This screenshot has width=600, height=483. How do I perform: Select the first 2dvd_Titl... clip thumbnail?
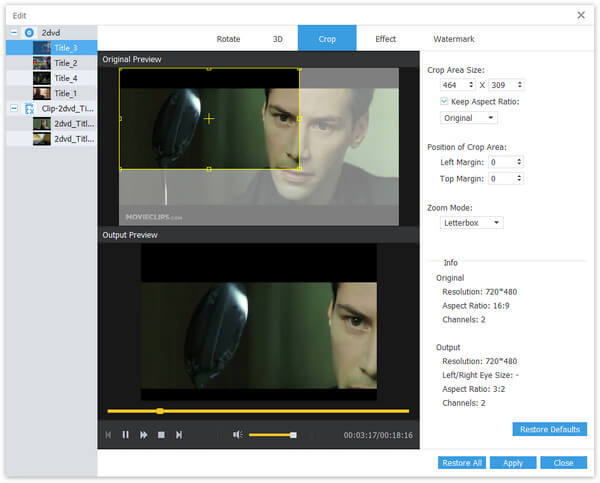pos(42,124)
